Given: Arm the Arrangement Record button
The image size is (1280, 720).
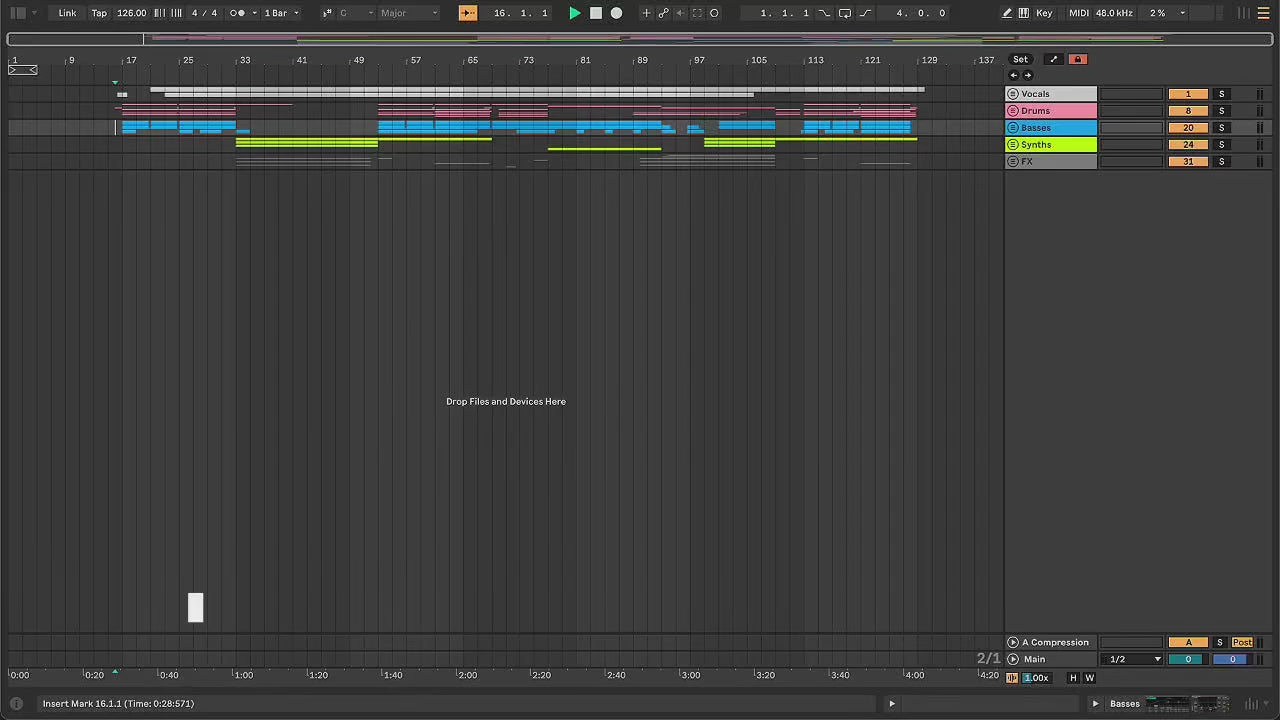Looking at the screenshot, I should pyautogui.click(x=616, y=13).
